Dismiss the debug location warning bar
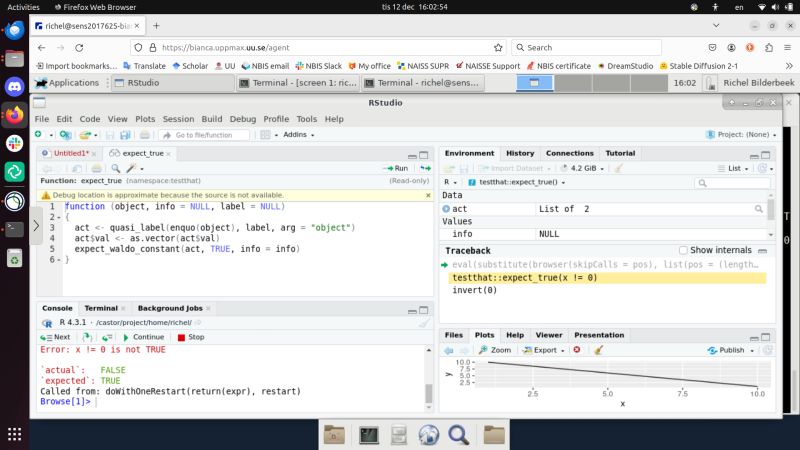Image resolution: width=800 pixels, height=450 pixels. coord(428,195)
